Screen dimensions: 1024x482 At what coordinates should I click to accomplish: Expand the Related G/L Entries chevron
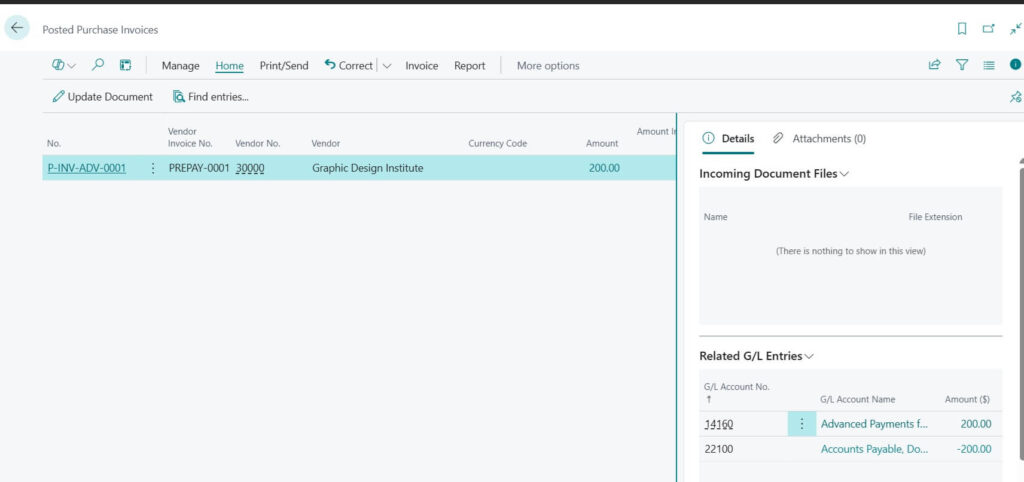[810, 356]
